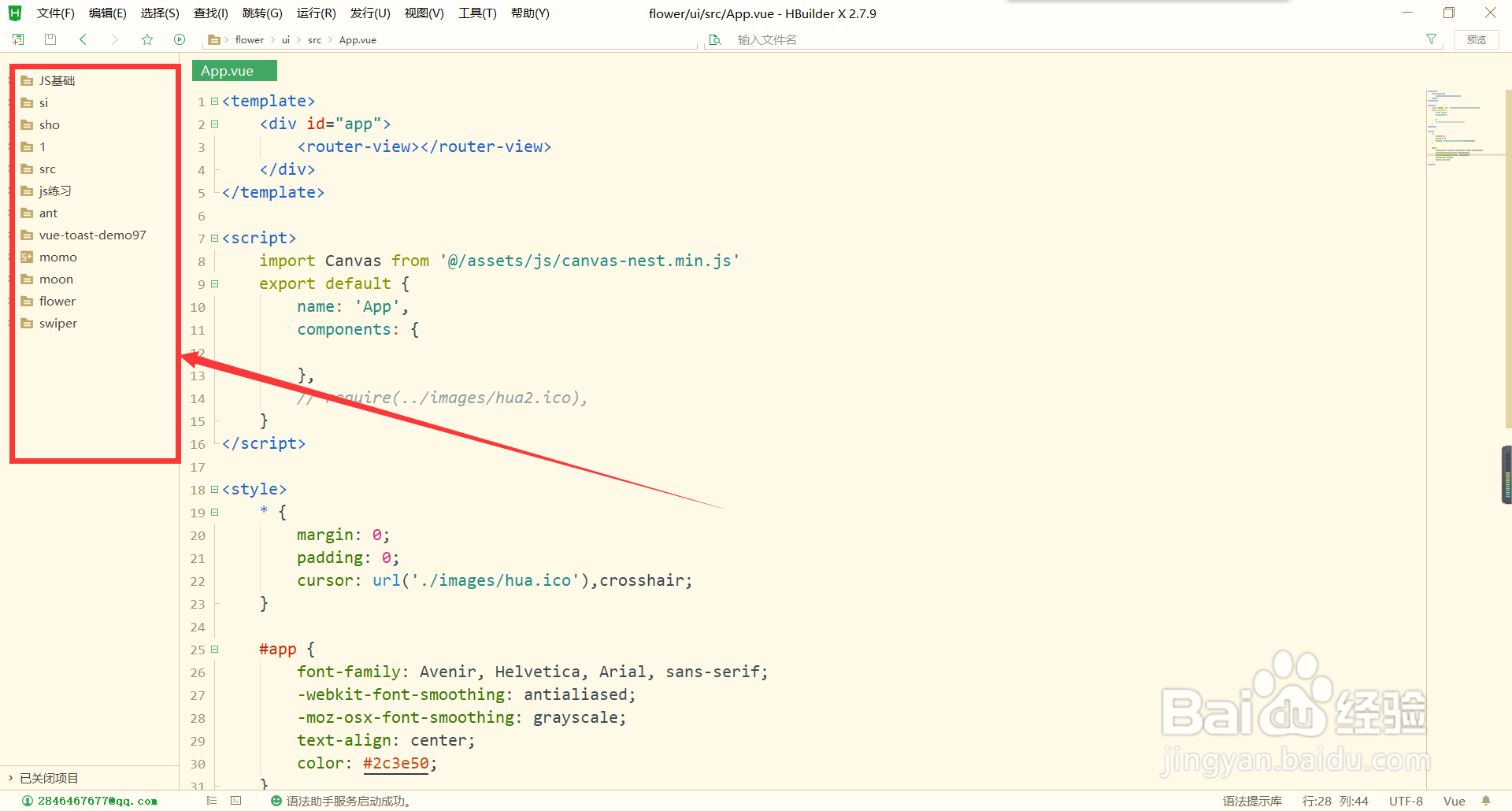Click the editor vertical scrollbar
The width and height of the screenshot is (1512, 811).
pos(1508,260)
